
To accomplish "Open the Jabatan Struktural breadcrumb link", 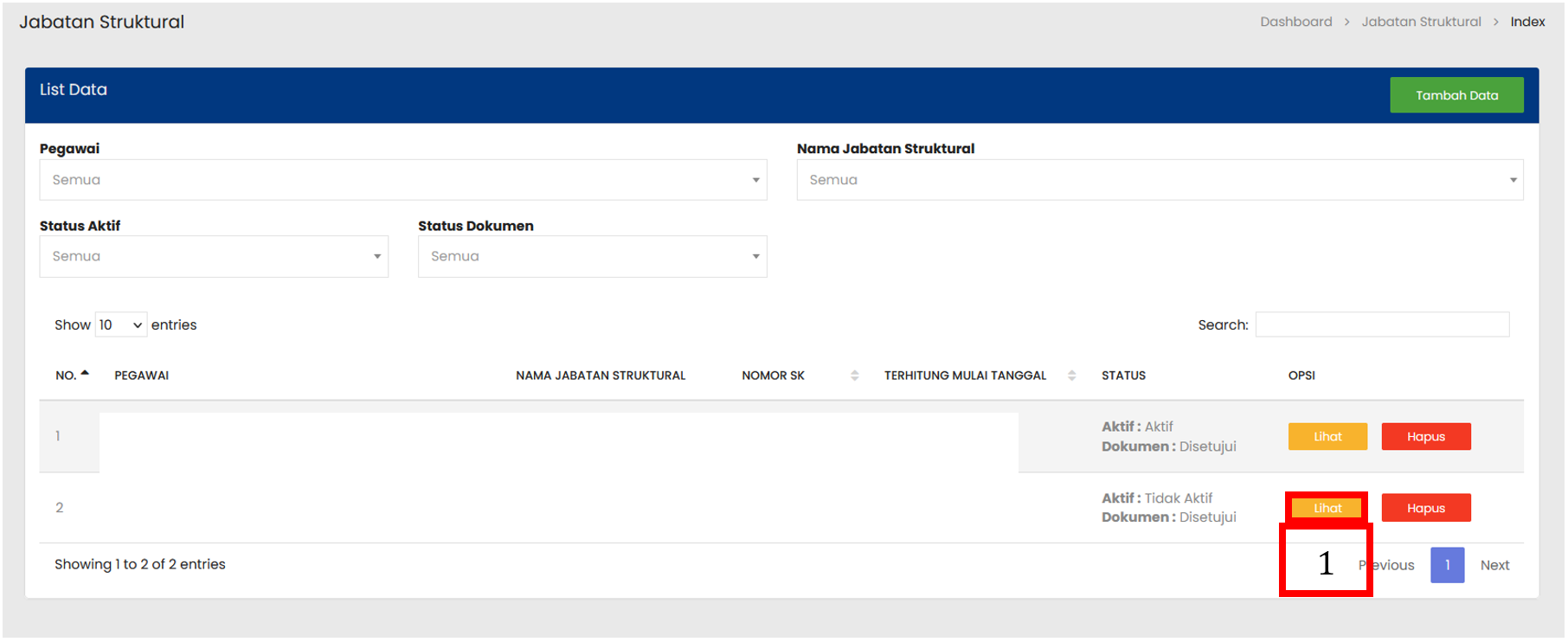I will pyautogui.click(x=1420, y=22).
